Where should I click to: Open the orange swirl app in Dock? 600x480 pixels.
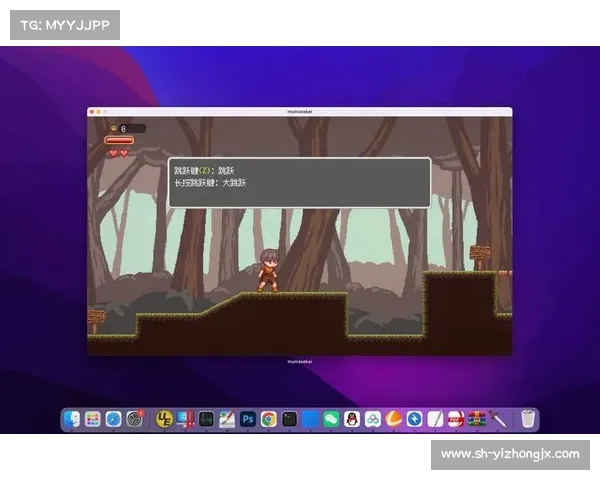pos(394,419)
